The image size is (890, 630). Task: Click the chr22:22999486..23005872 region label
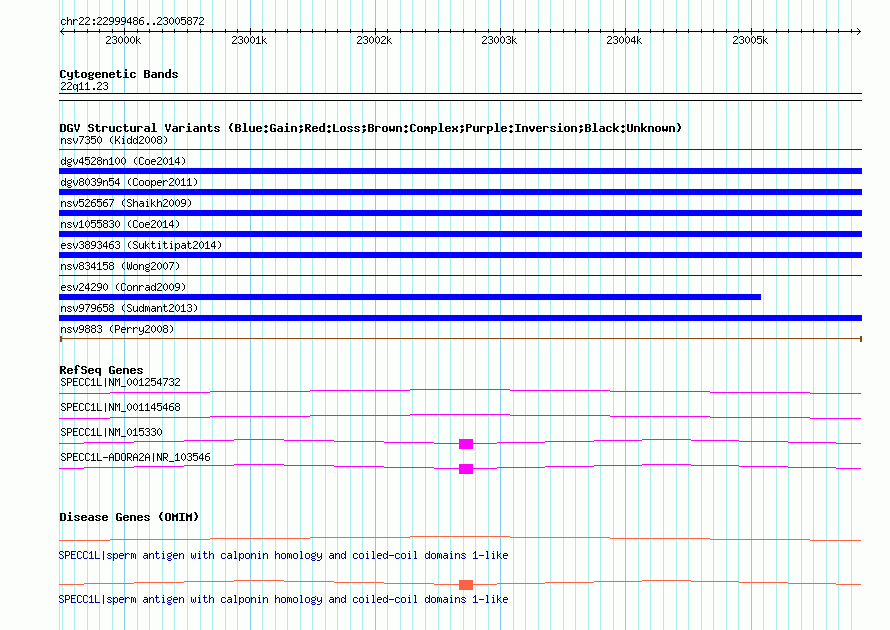click(132, 21)
